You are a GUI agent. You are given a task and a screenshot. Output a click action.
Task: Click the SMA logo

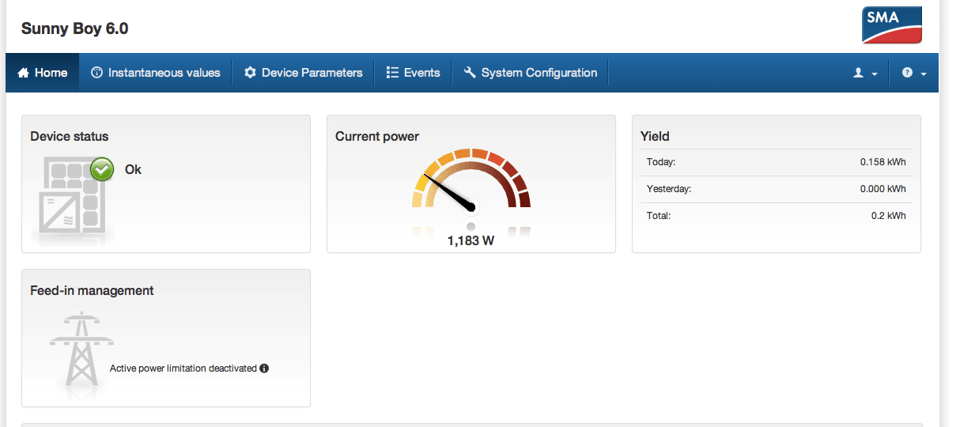tap(891, 25)
